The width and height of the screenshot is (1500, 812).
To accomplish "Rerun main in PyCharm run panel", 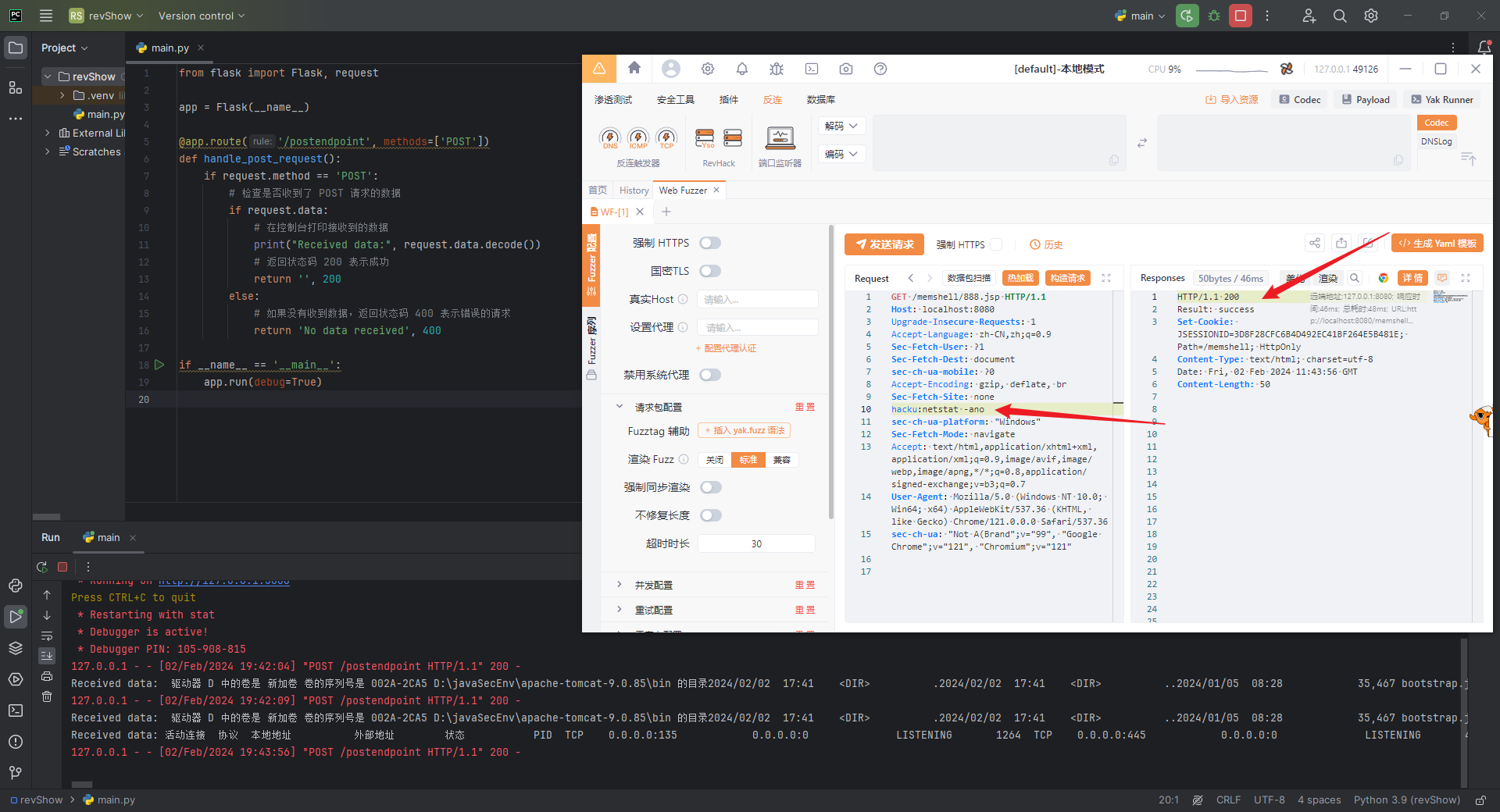I will pos(42,567).
